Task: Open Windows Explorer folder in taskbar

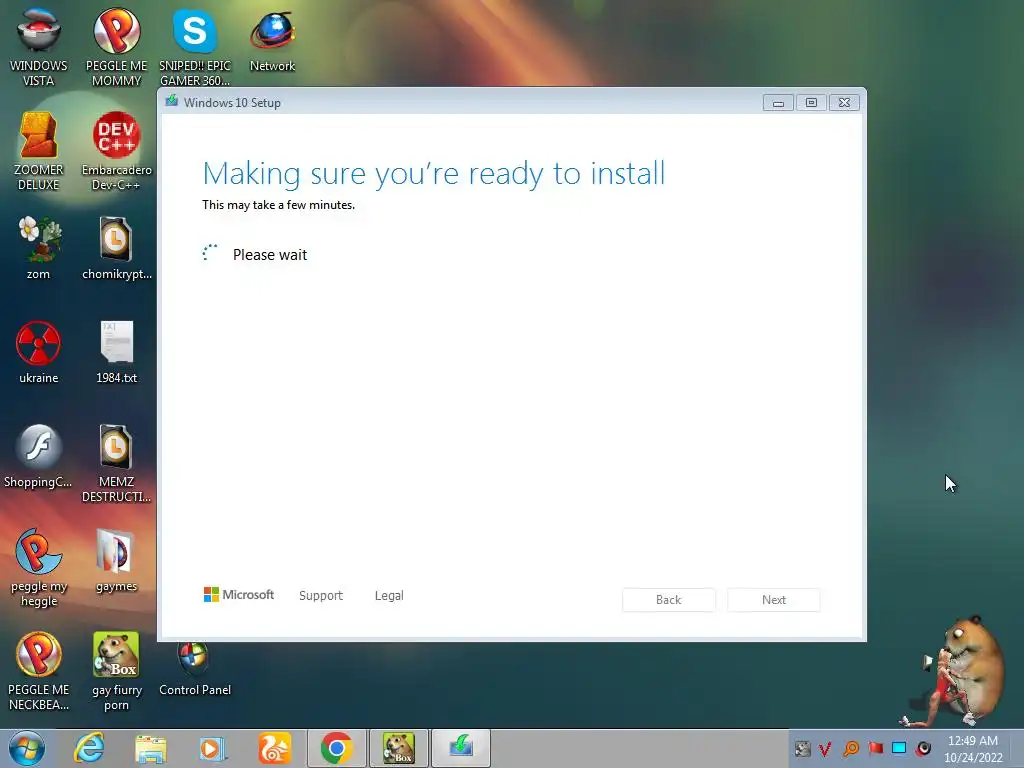Action: (151, 748)
